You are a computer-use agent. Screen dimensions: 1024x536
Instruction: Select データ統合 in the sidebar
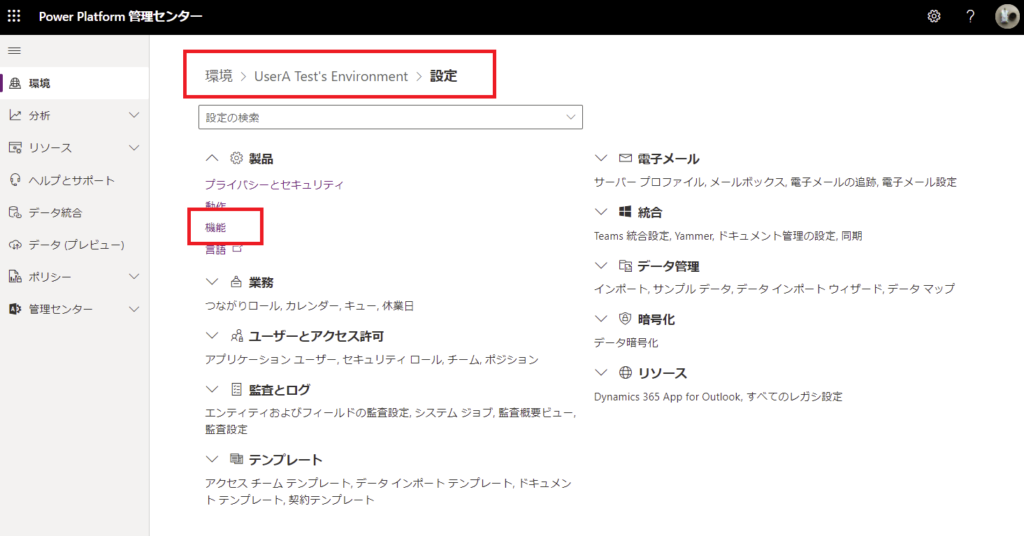tap(74, 212)
